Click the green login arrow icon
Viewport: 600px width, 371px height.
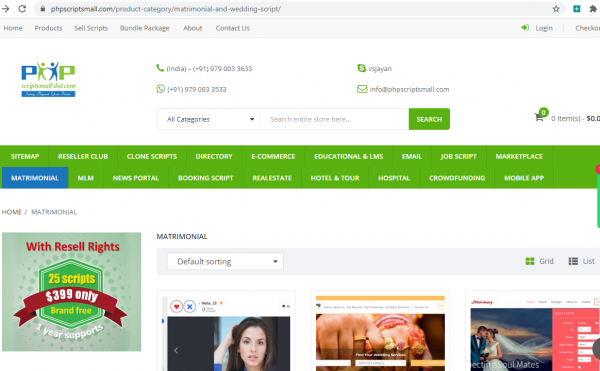(x=525, y=28)
